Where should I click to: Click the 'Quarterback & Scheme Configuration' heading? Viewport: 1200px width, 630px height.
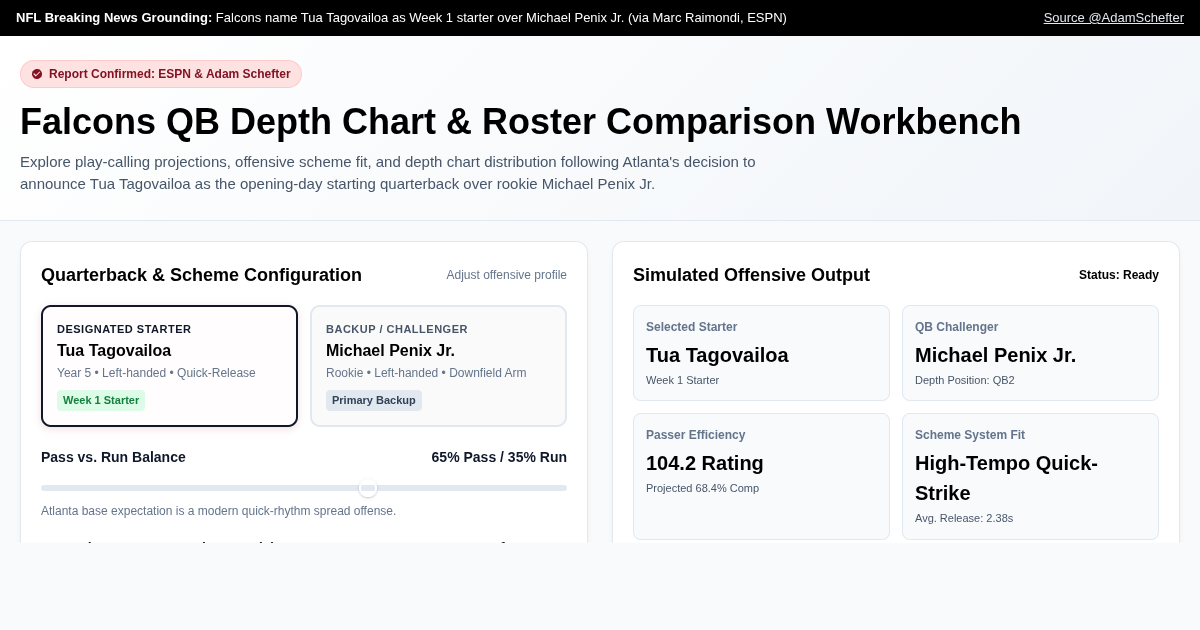pos(201,275)
